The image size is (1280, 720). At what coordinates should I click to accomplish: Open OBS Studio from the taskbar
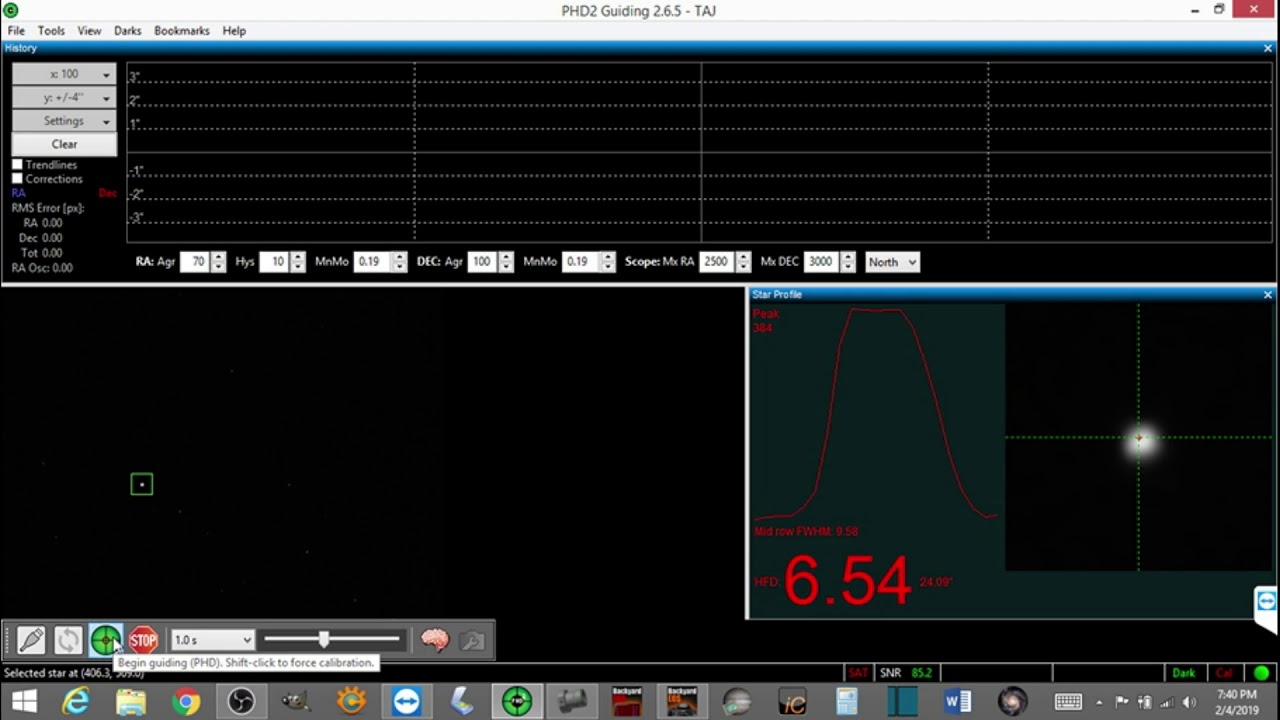click(241, 701)
